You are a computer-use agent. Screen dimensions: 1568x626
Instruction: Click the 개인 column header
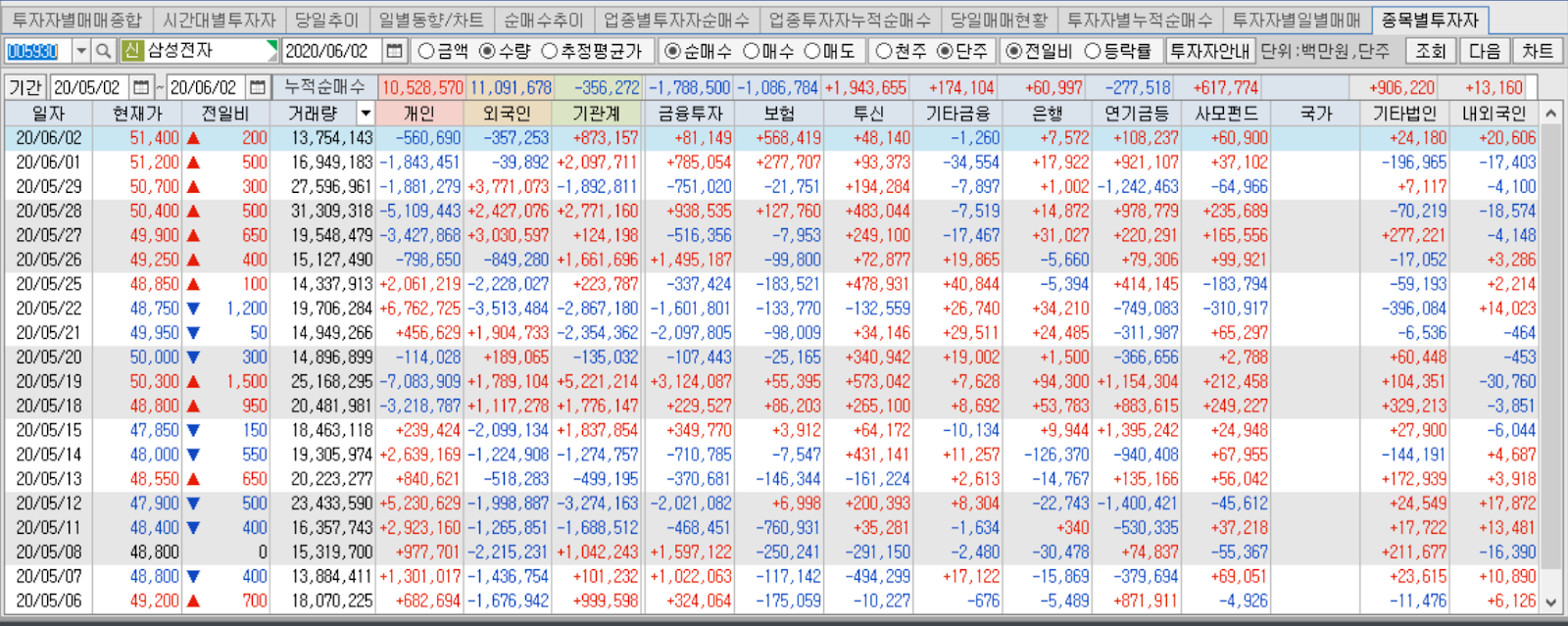[419, 114]
